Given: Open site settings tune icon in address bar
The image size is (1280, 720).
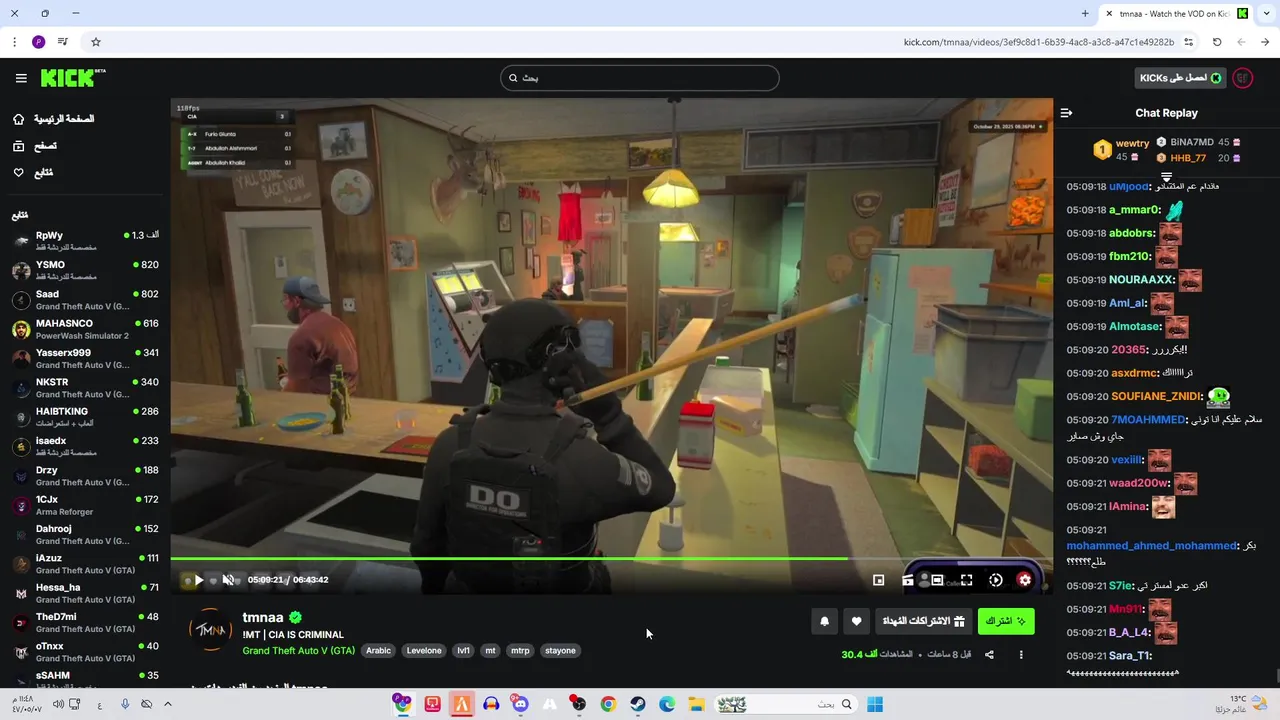Looking at the screenshot, I should click(x=1189, y=42).
